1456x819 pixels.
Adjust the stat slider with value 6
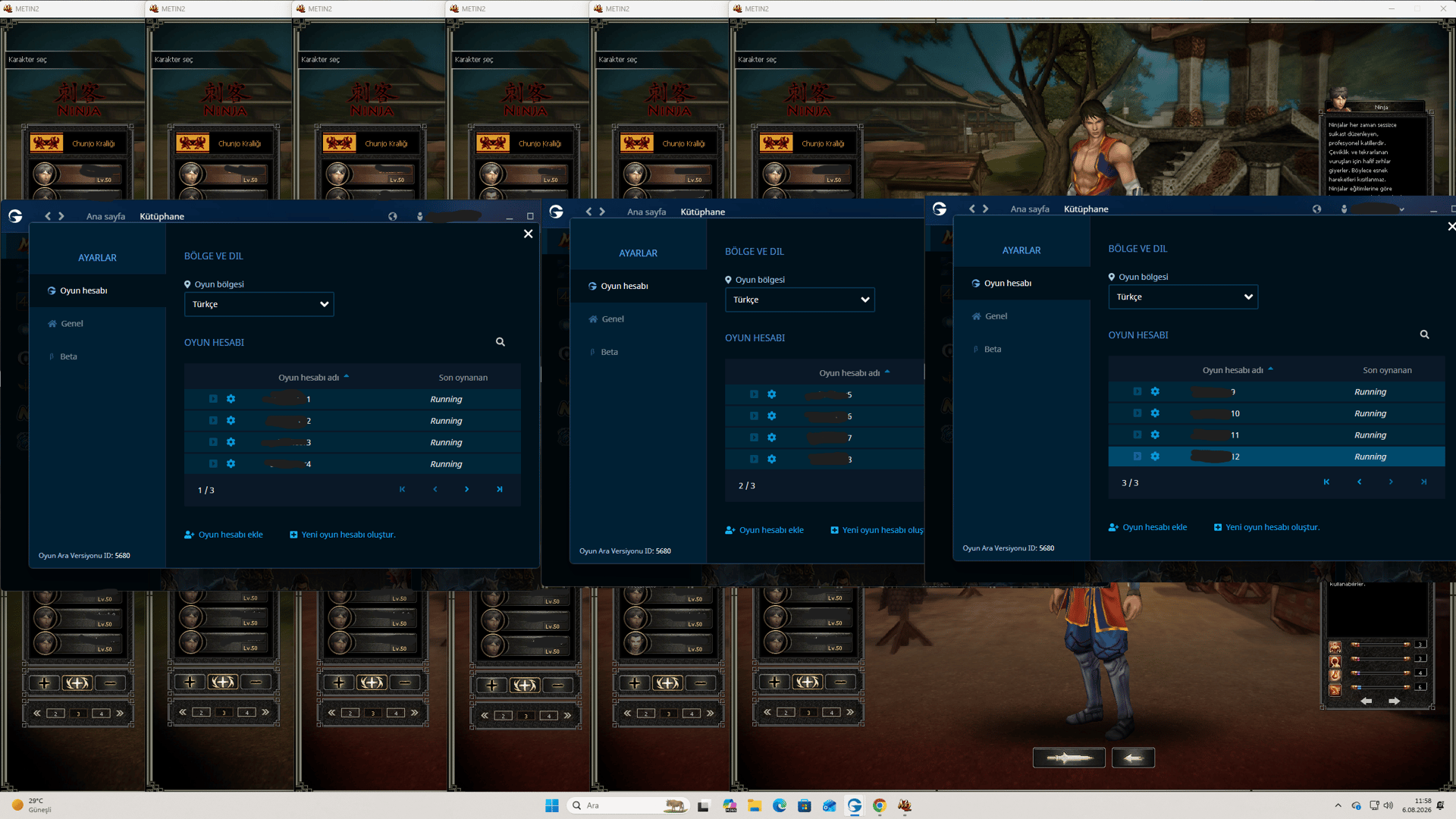coord(1380,687)
